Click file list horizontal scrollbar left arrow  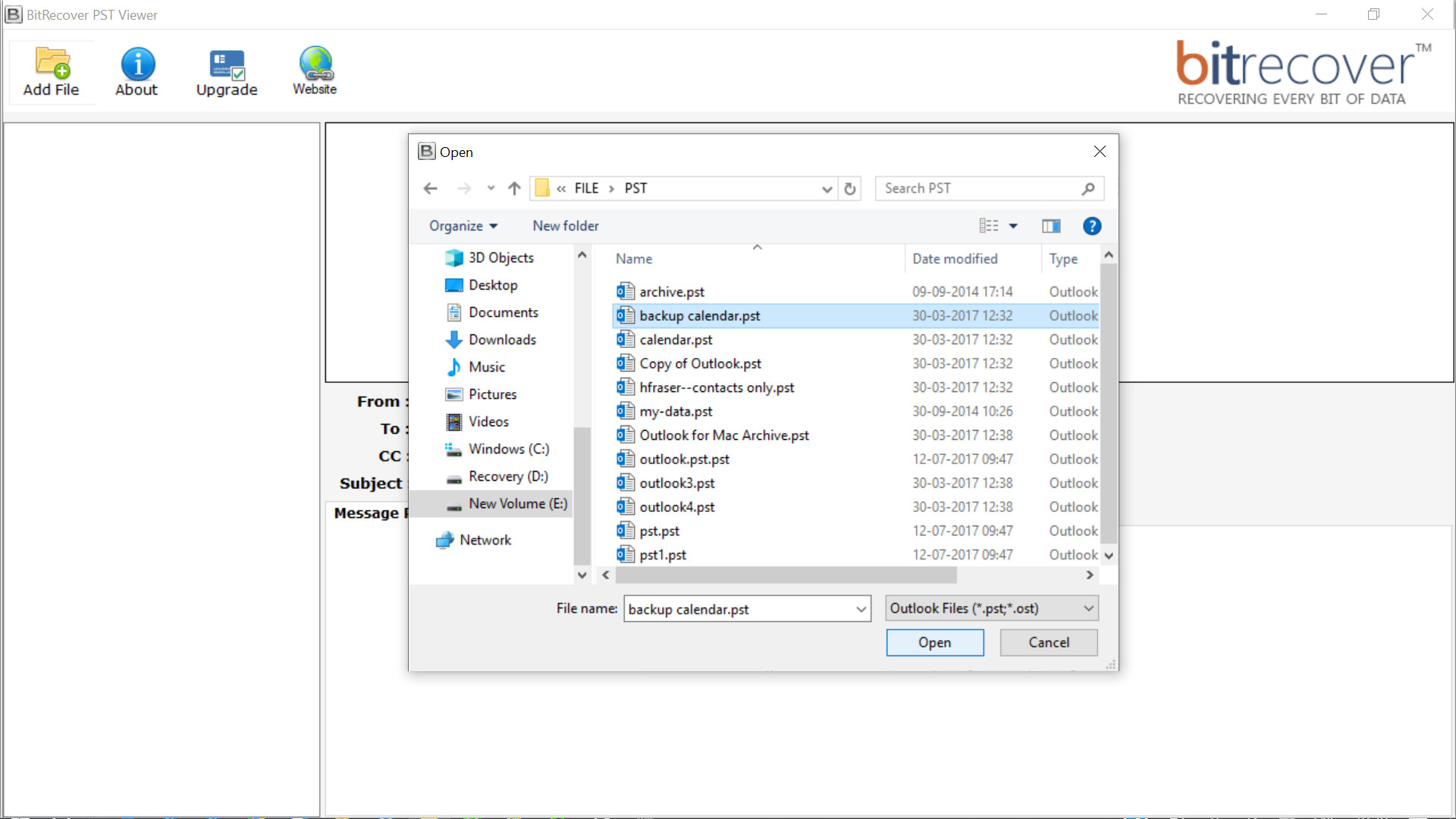pos(605,575)
